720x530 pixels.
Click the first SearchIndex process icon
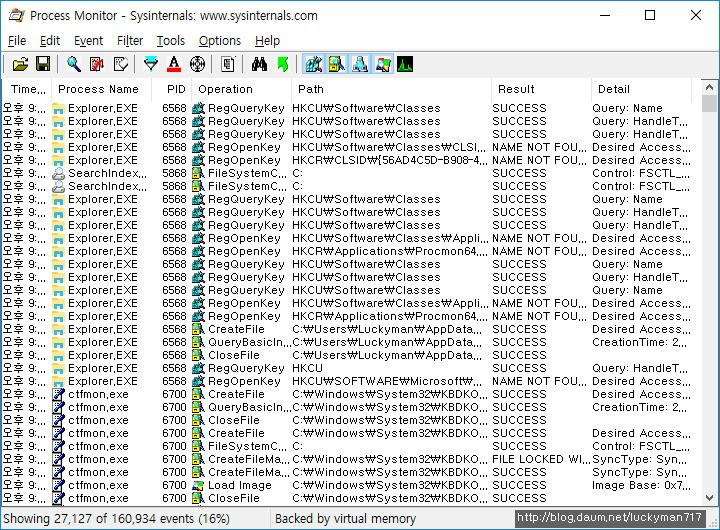[58, 174]
